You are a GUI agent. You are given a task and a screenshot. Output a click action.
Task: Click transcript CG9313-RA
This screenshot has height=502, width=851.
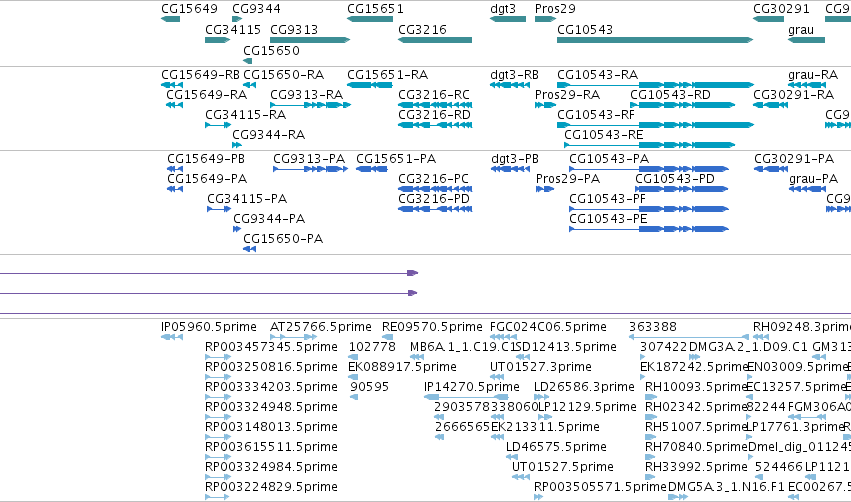coord(310,105)
